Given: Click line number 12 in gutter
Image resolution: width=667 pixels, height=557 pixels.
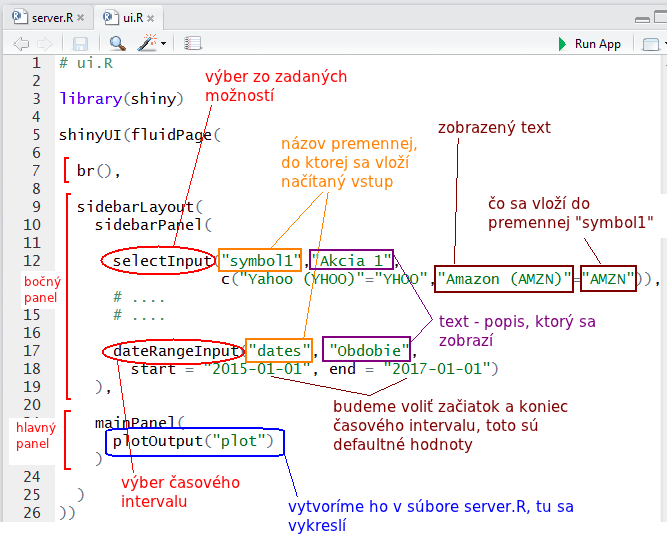Looking at the screenshot, I should tap(32, 261).
